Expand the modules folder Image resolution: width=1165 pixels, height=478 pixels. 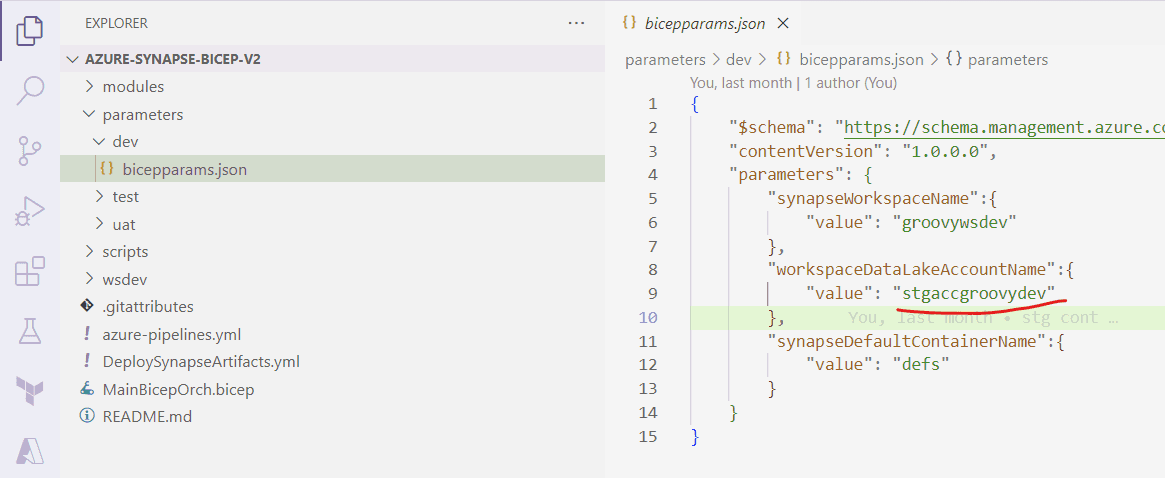[x=132, y=87]
